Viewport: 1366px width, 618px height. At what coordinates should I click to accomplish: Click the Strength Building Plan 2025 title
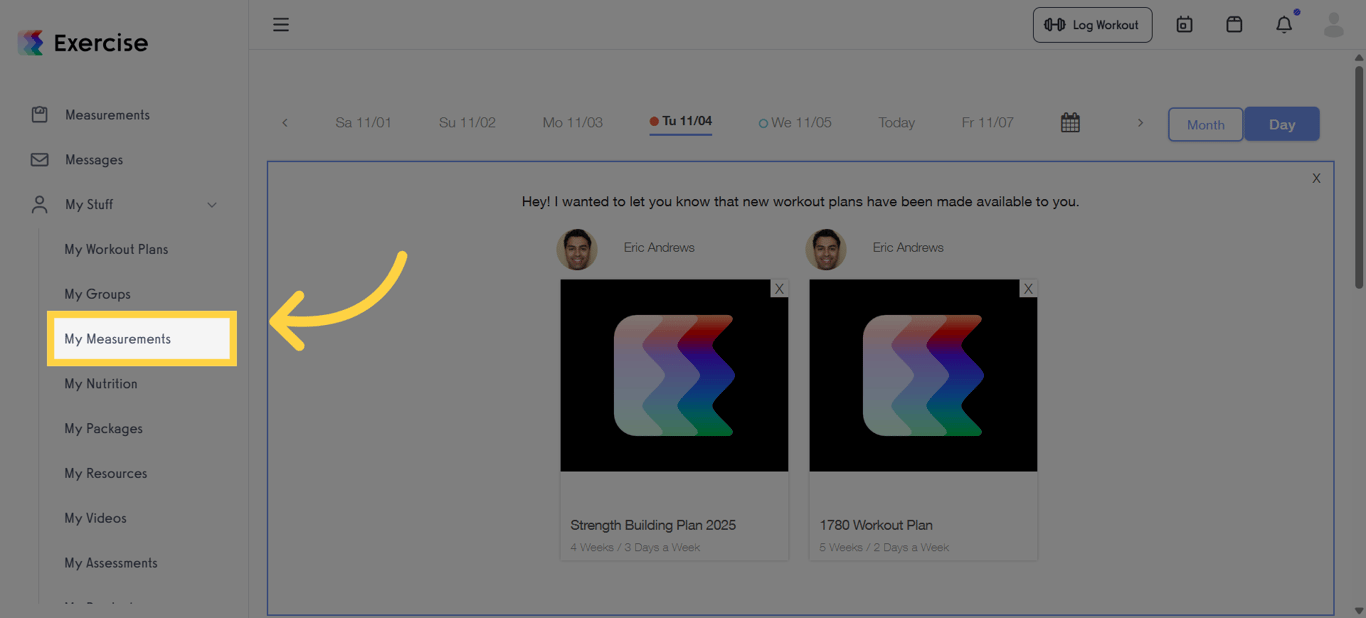(653, 525)
